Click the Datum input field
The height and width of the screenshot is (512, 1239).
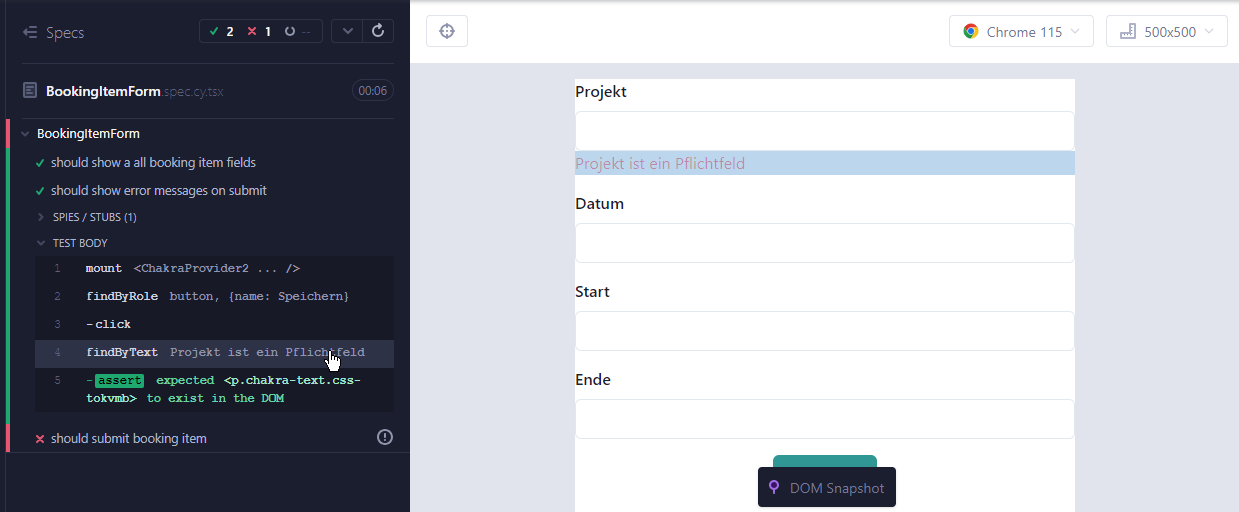coord(824,243)
